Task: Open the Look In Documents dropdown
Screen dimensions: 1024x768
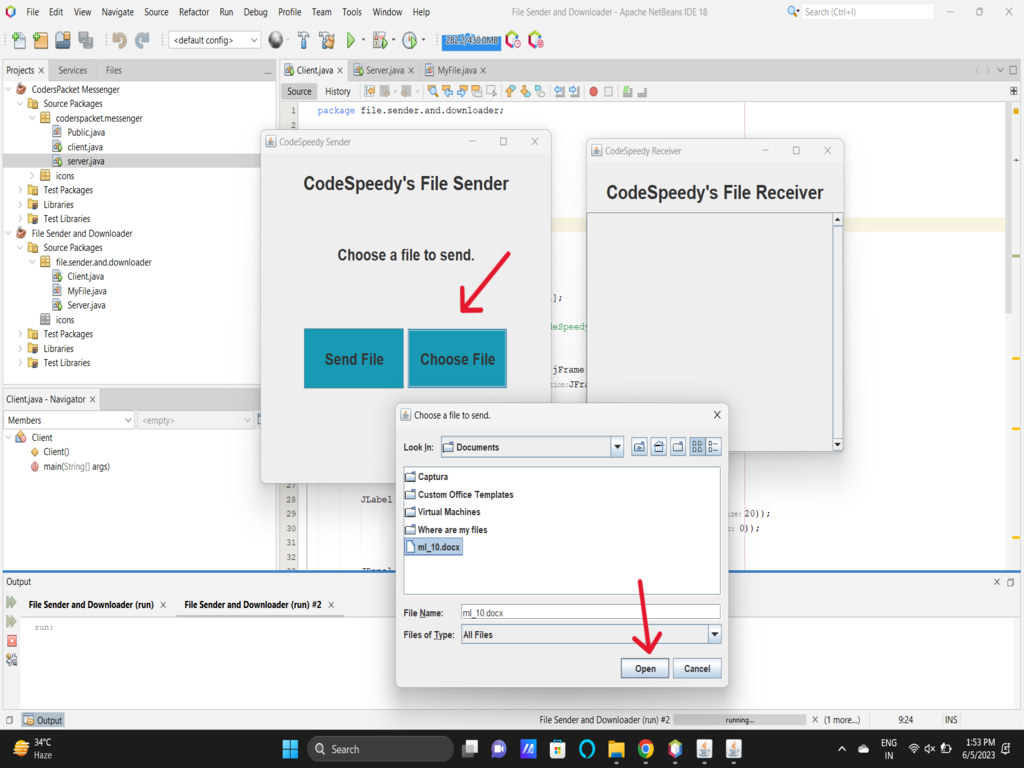Action: click(x=617, y=447)
